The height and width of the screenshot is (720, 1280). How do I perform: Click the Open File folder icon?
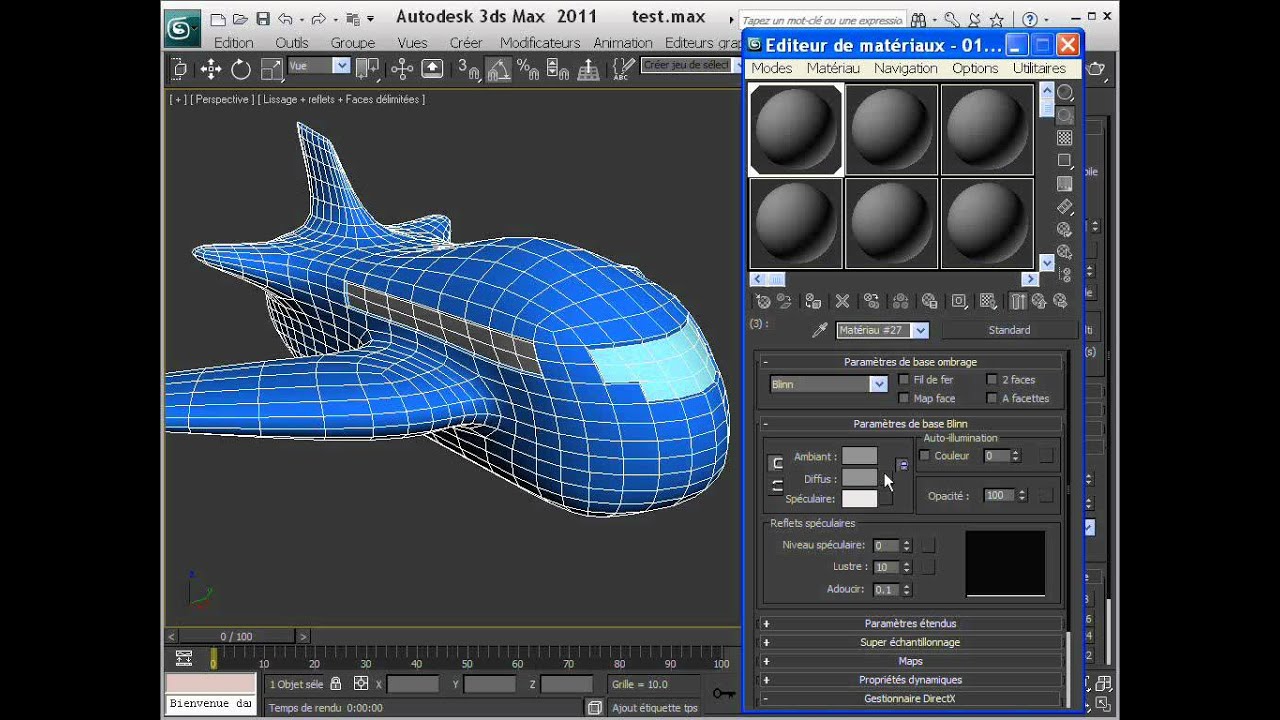pyautogui.click(x=240, y=19)
